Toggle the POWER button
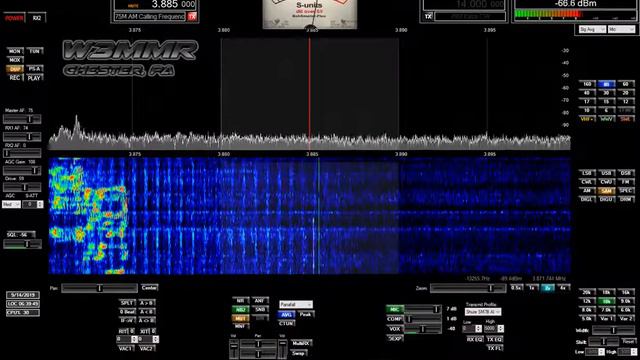The image size is (640, 360). pyautogui.click(x=14, y=18)
